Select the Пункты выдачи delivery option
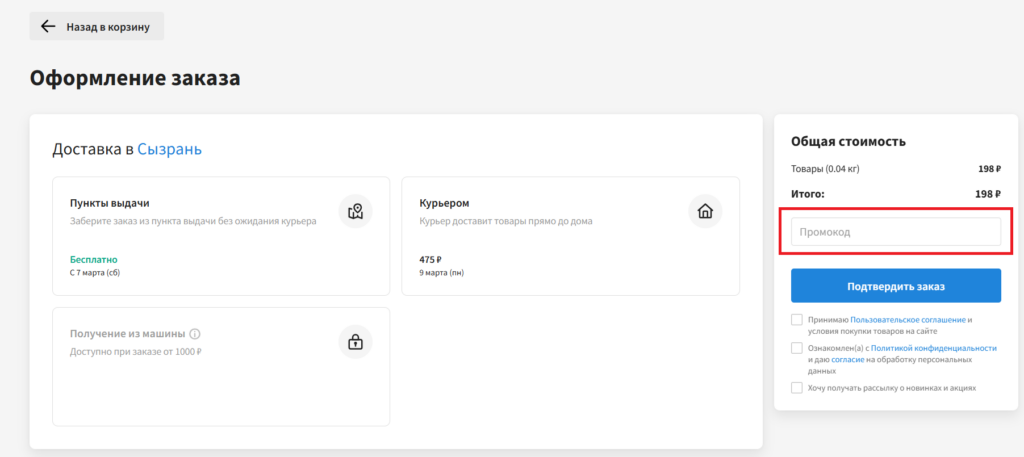 pyautogui.click(x=221, y=236)
